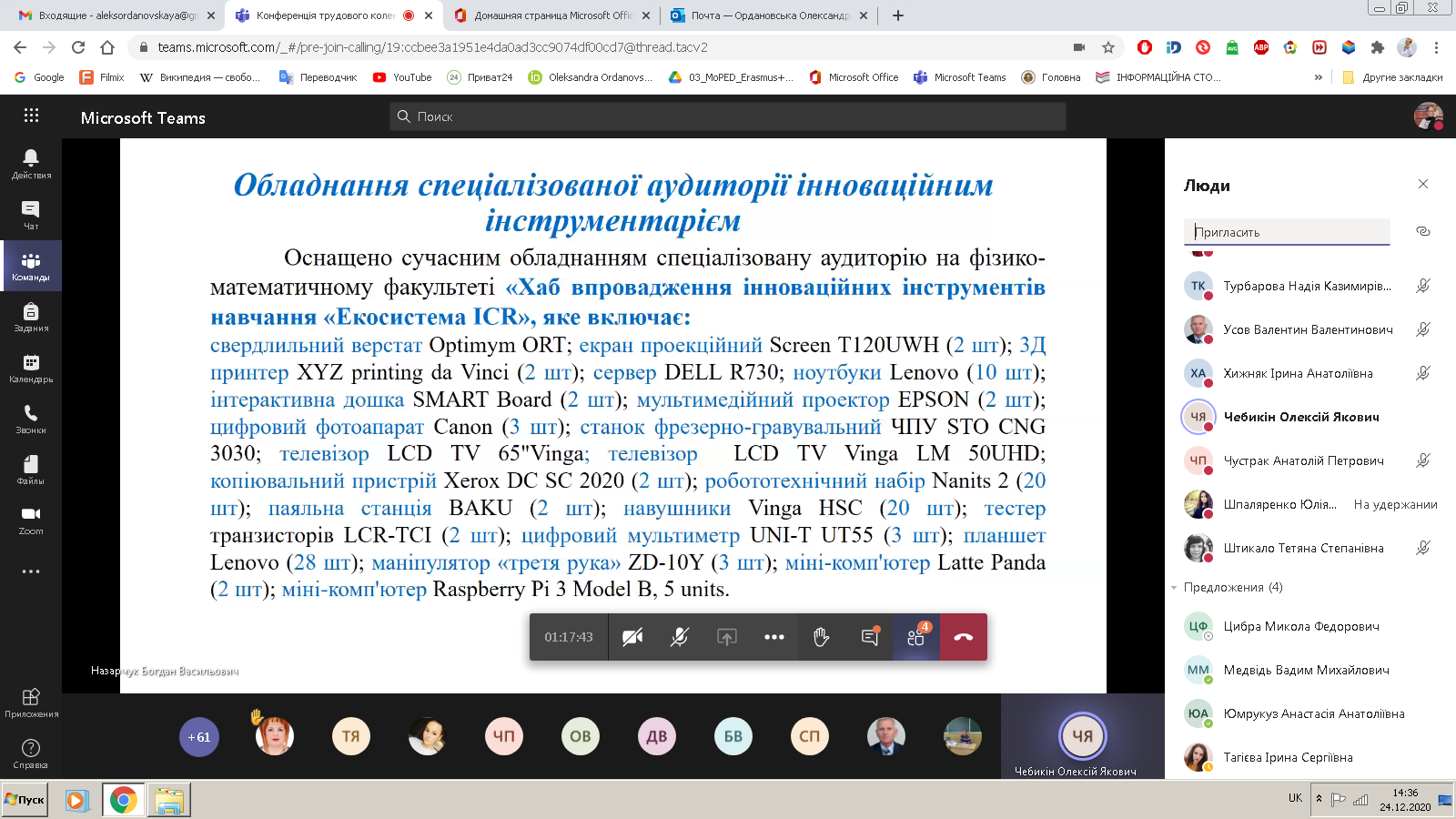The height and width of the screenshot is (819, 1456).
Task: Open the Chat section in sidebar
Action: (31, 215)
